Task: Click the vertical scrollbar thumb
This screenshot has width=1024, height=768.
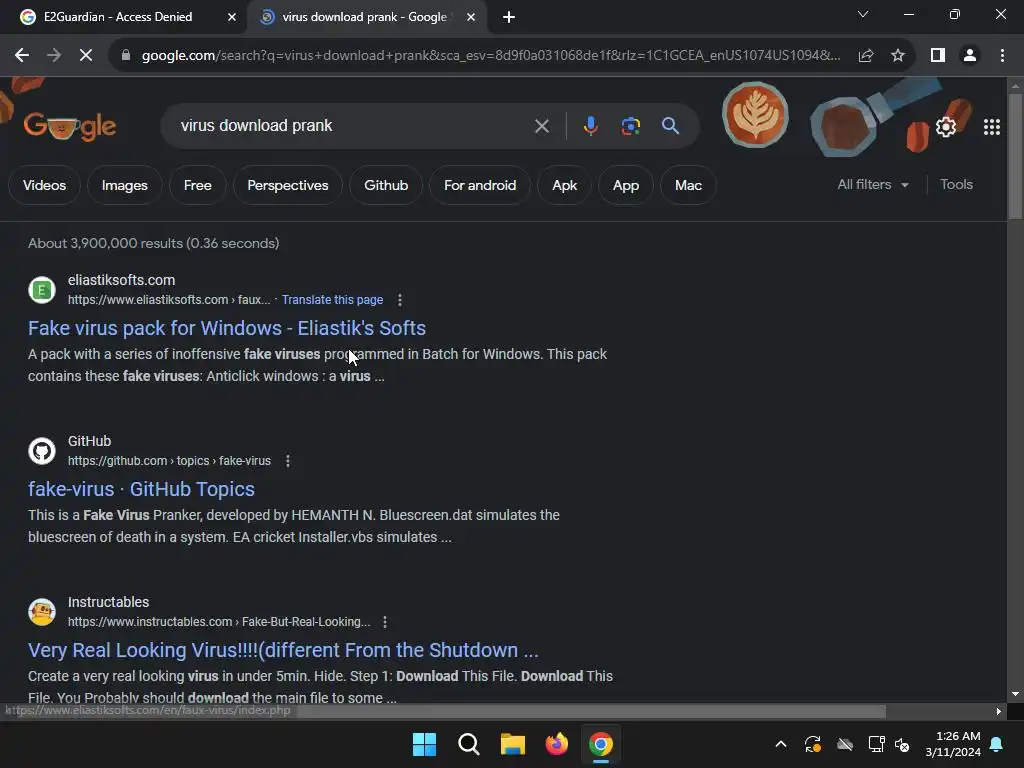Action: (1015, 156)
